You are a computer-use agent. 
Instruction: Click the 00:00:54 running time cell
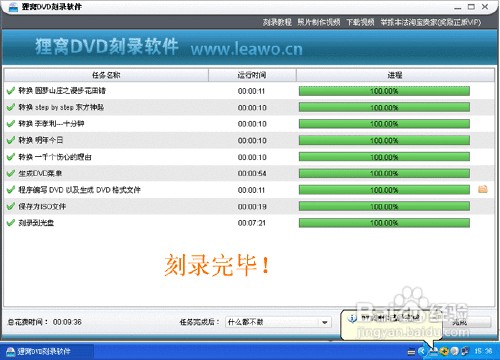(x=252, y=173)
